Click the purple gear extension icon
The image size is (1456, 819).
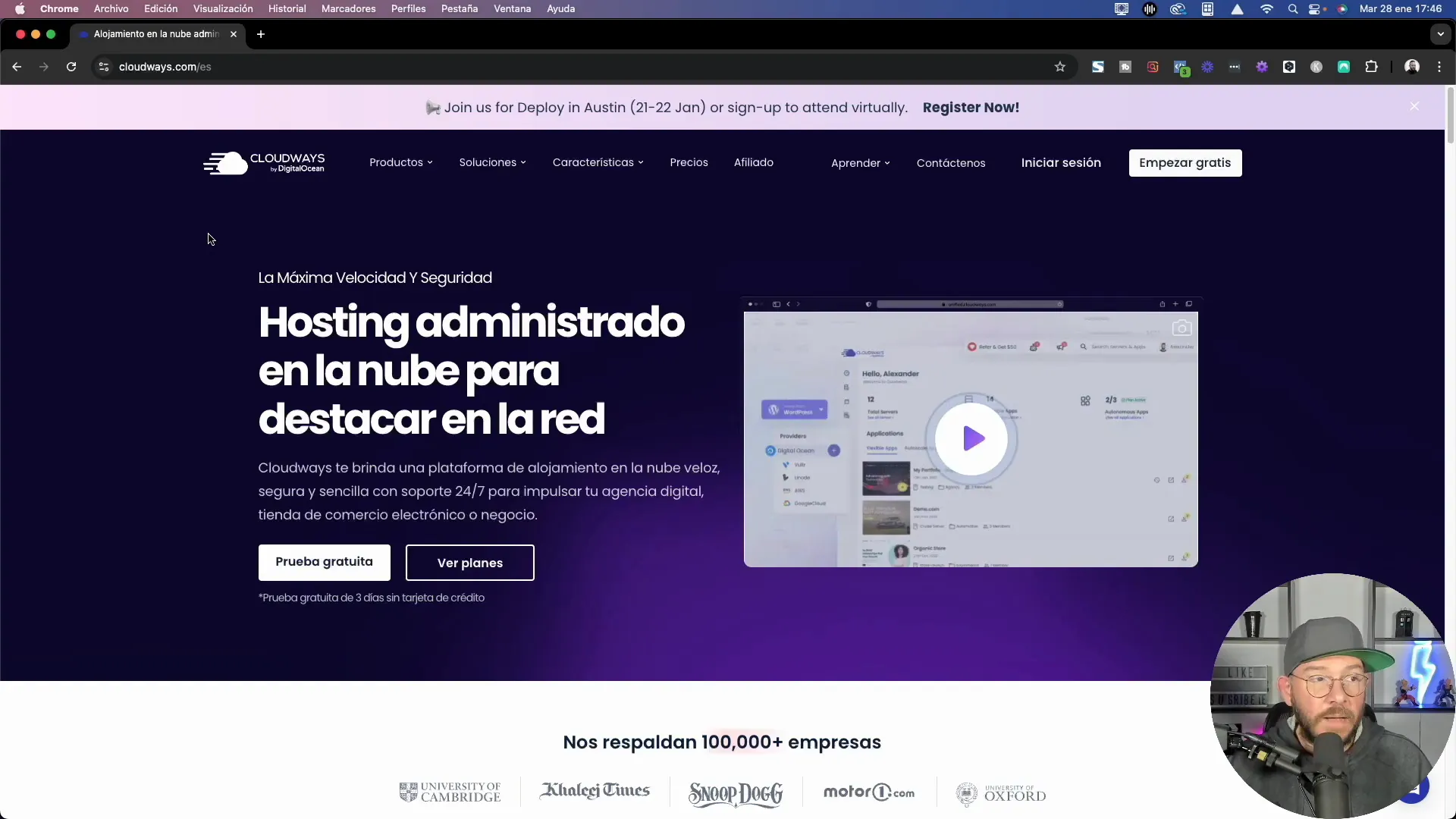(1262, 67)
